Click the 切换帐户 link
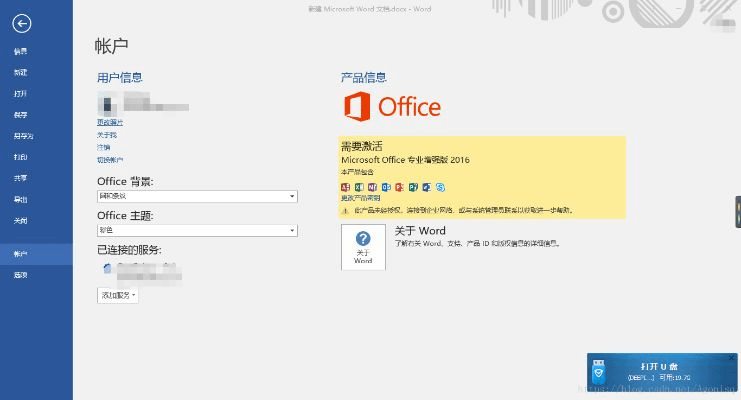 110,160
